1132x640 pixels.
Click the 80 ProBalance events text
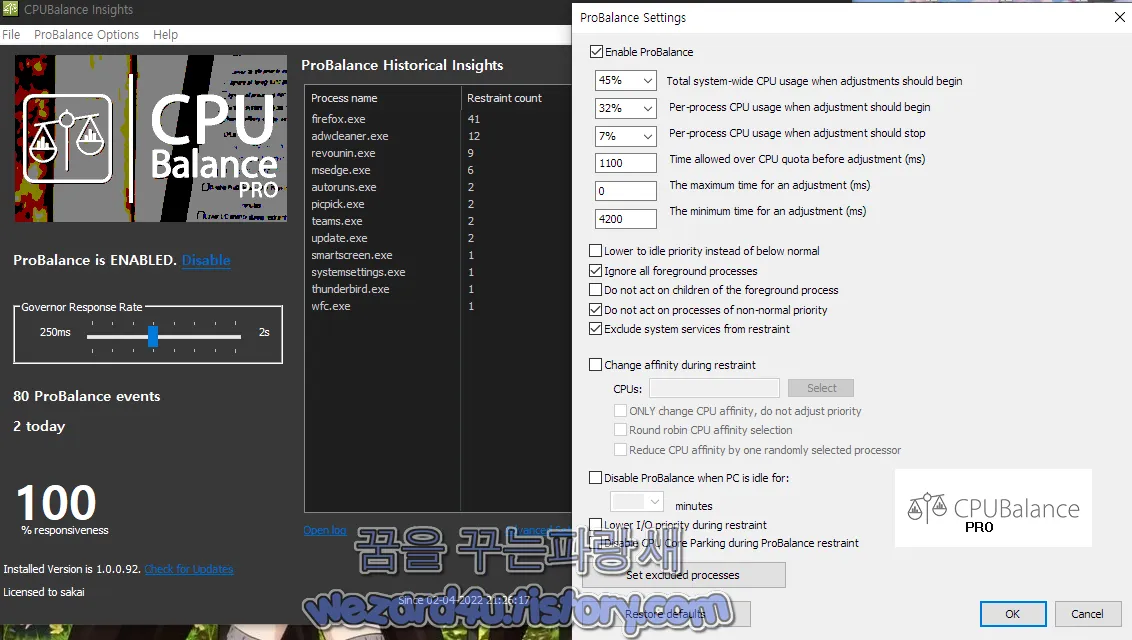[x=87, y=396]
